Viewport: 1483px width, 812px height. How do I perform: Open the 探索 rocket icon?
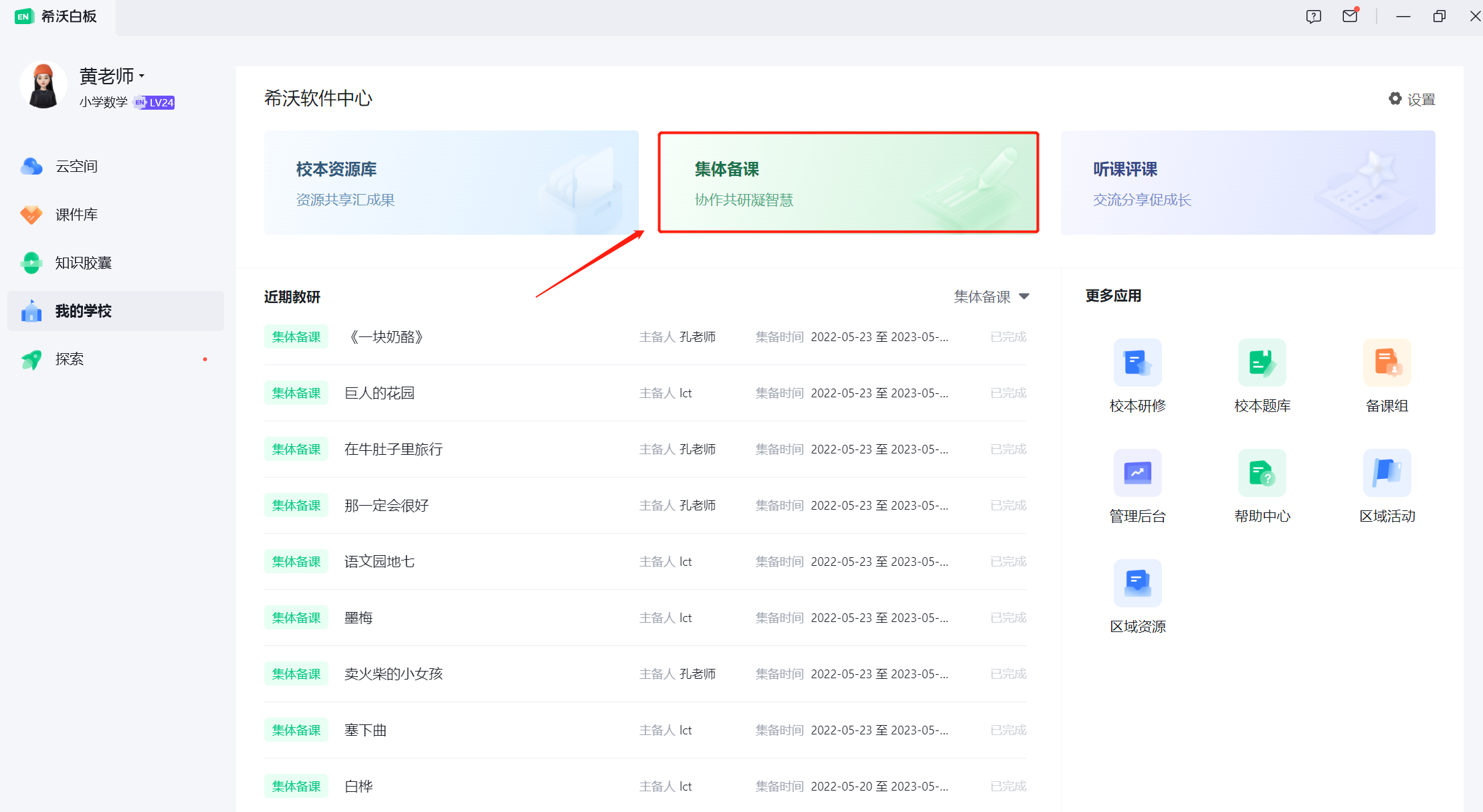pyautogui.click(x=31, y=359)
